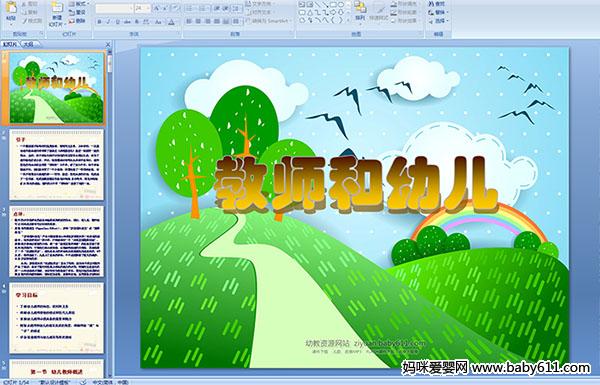Click the Paste clipboard icon
Image resolution: width=600 pixels, height=385 pixels.
(x=11, y=8)
